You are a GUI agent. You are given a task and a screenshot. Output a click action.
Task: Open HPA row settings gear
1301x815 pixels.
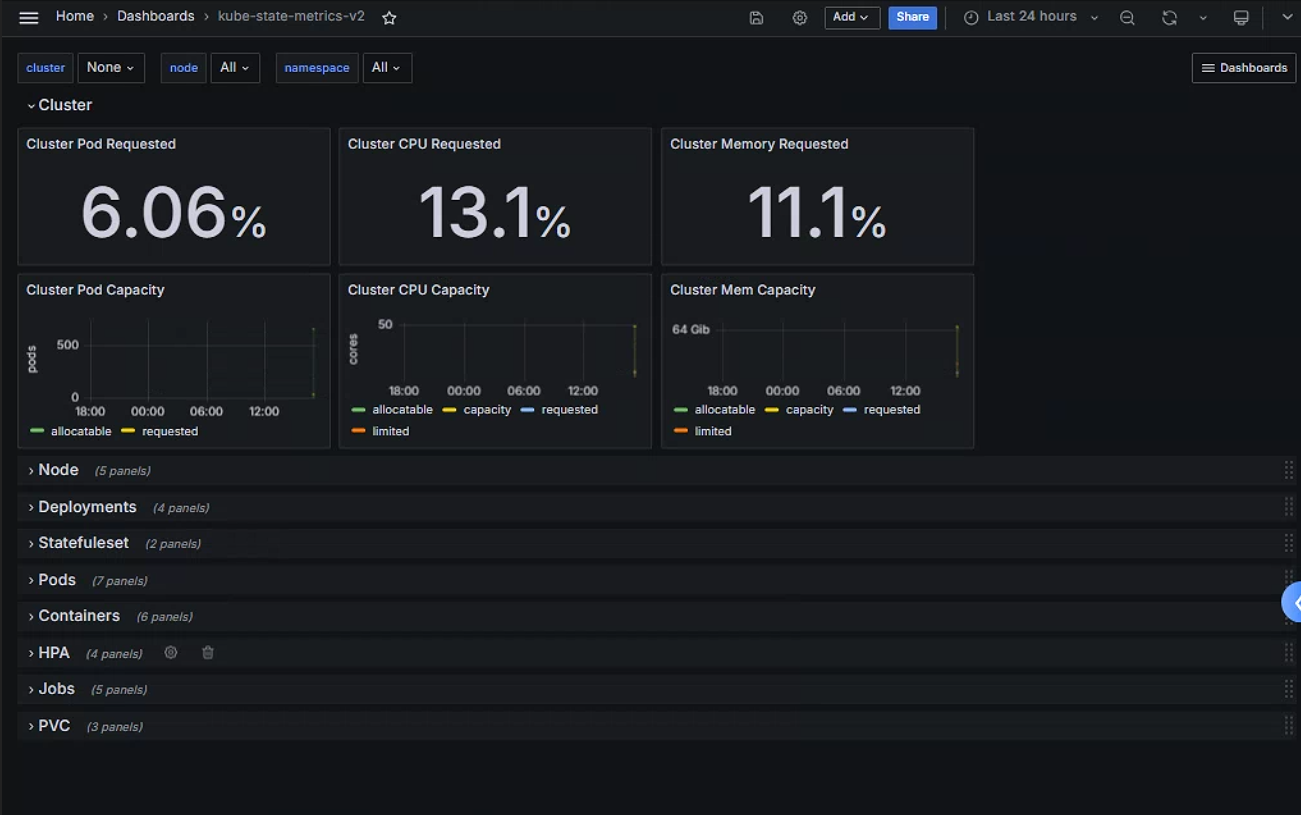tap(171, 653)
